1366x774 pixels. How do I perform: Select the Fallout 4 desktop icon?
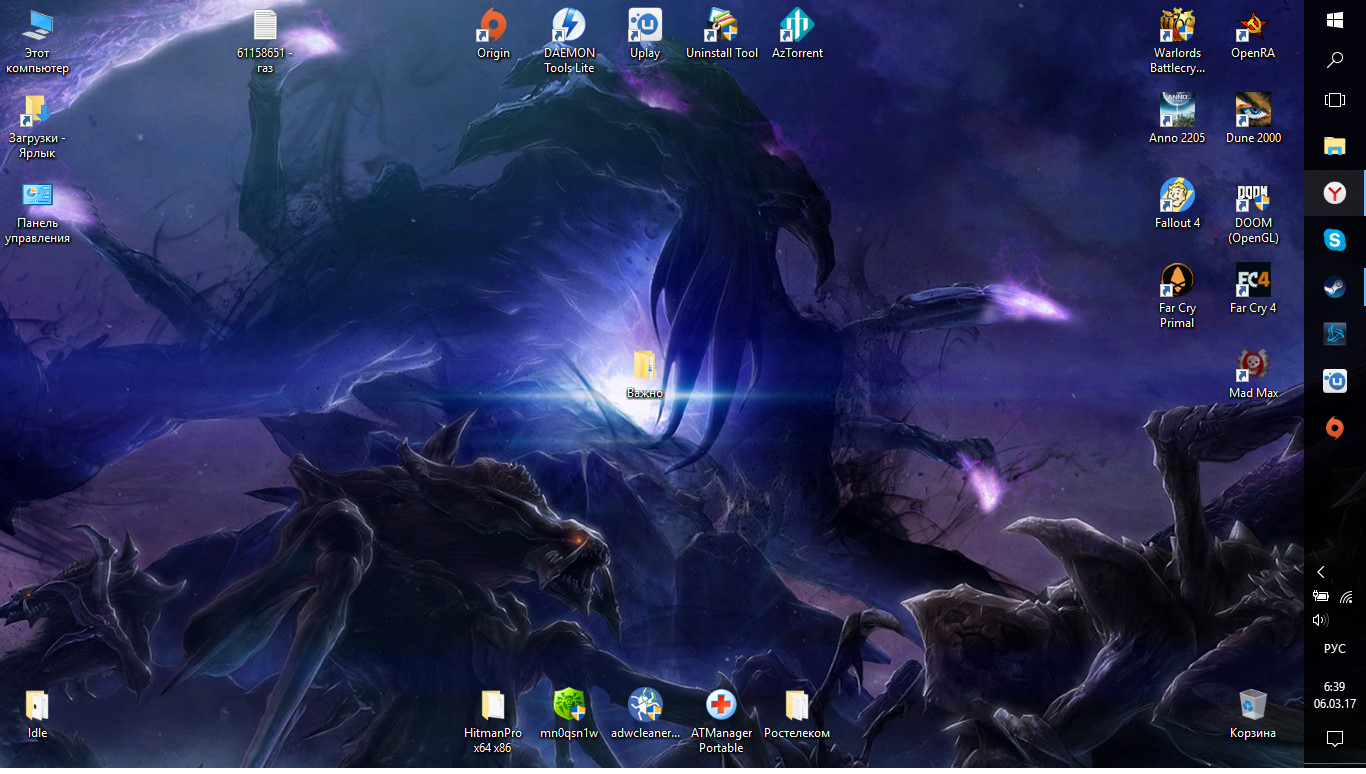coord(1177,204)
